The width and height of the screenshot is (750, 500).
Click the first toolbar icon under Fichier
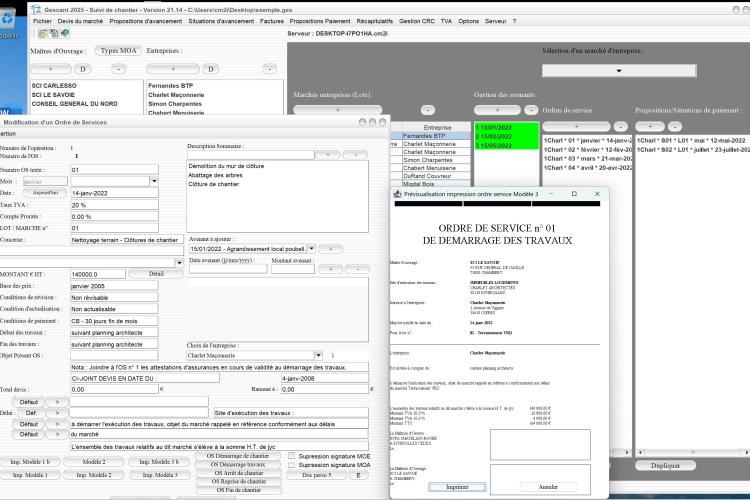click(x=43, y=33)
